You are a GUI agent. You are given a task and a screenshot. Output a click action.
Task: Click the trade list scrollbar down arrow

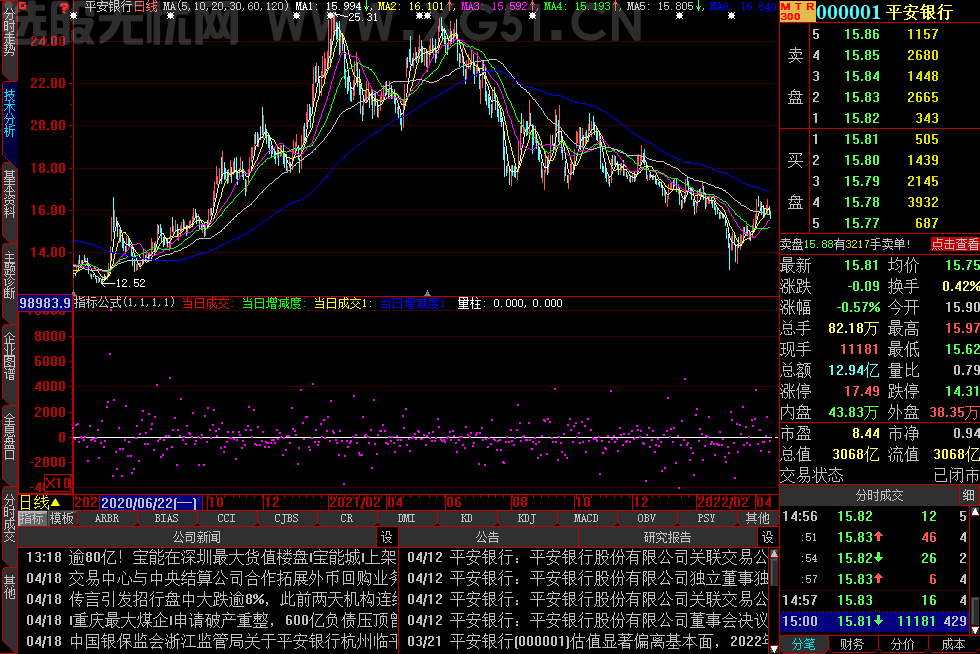point(974,630)
